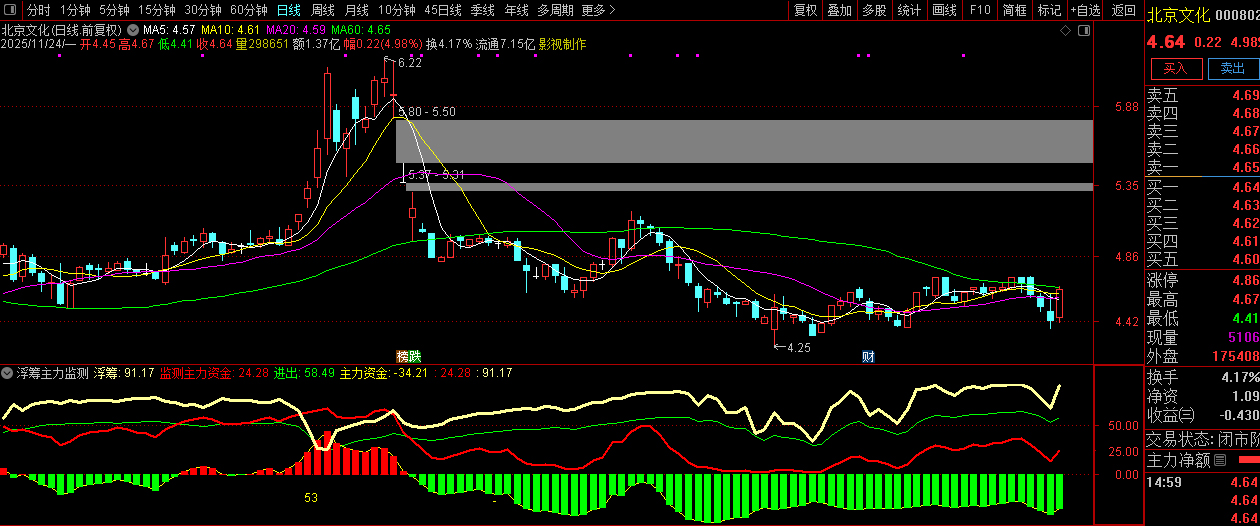1260x526 pixels.
Task: Select the 15分钟 period tab
Action: pos(157,10)
